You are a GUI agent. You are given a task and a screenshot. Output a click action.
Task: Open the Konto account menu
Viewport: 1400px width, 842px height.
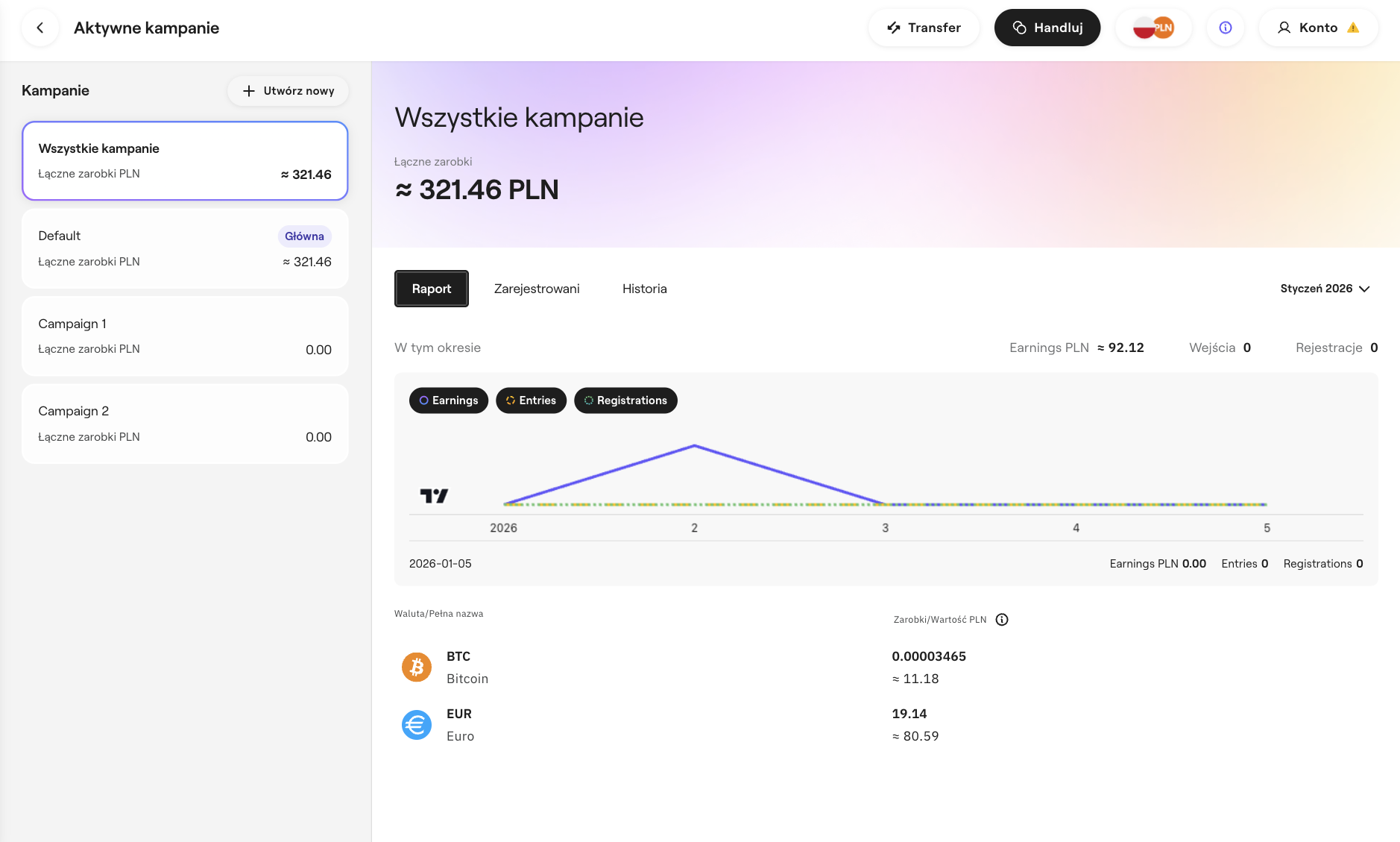coord(1308,28)
